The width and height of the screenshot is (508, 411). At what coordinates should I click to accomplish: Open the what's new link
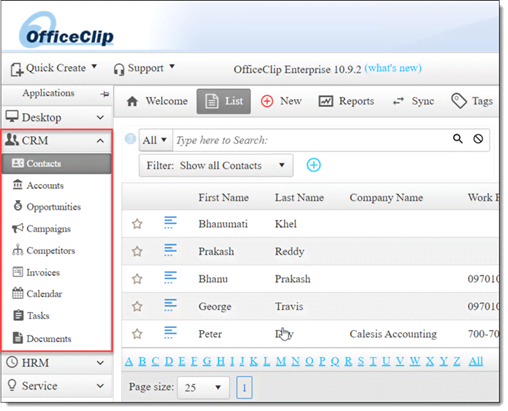(393, 68)
